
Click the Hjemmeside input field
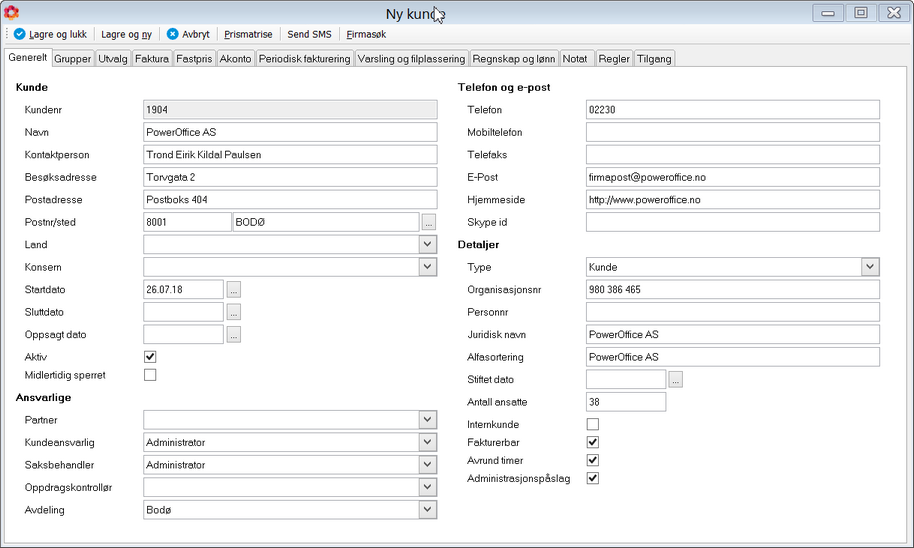click(733, 199)
